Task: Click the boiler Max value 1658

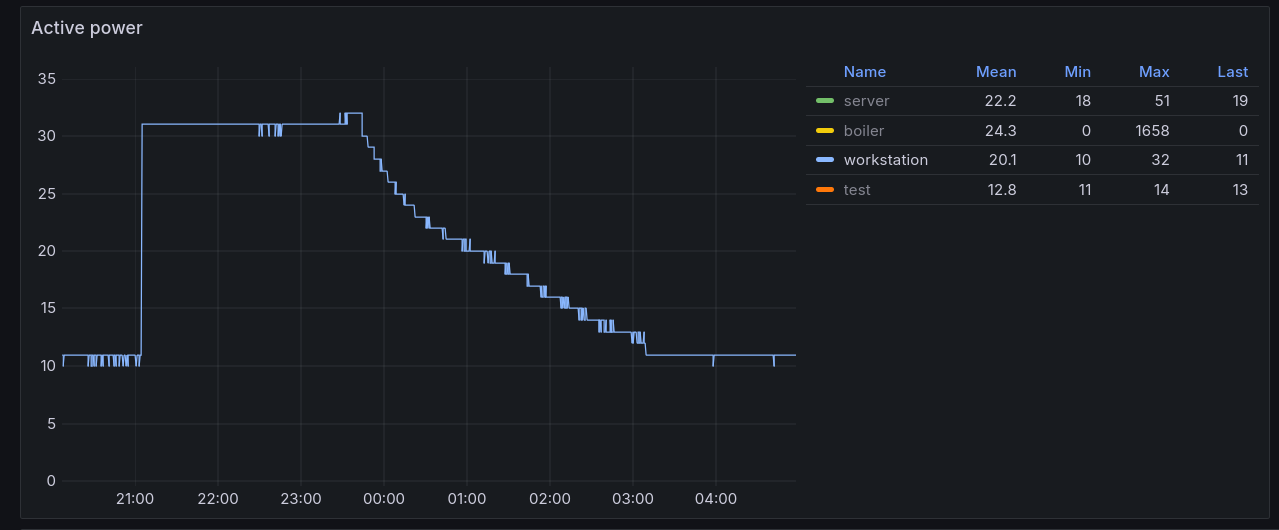Action: (1150, 131)
